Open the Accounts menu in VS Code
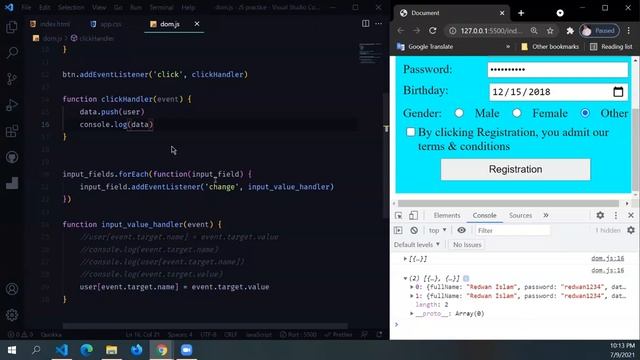Image resolution: width=640 pixels, height=360 pixels. 12,289
